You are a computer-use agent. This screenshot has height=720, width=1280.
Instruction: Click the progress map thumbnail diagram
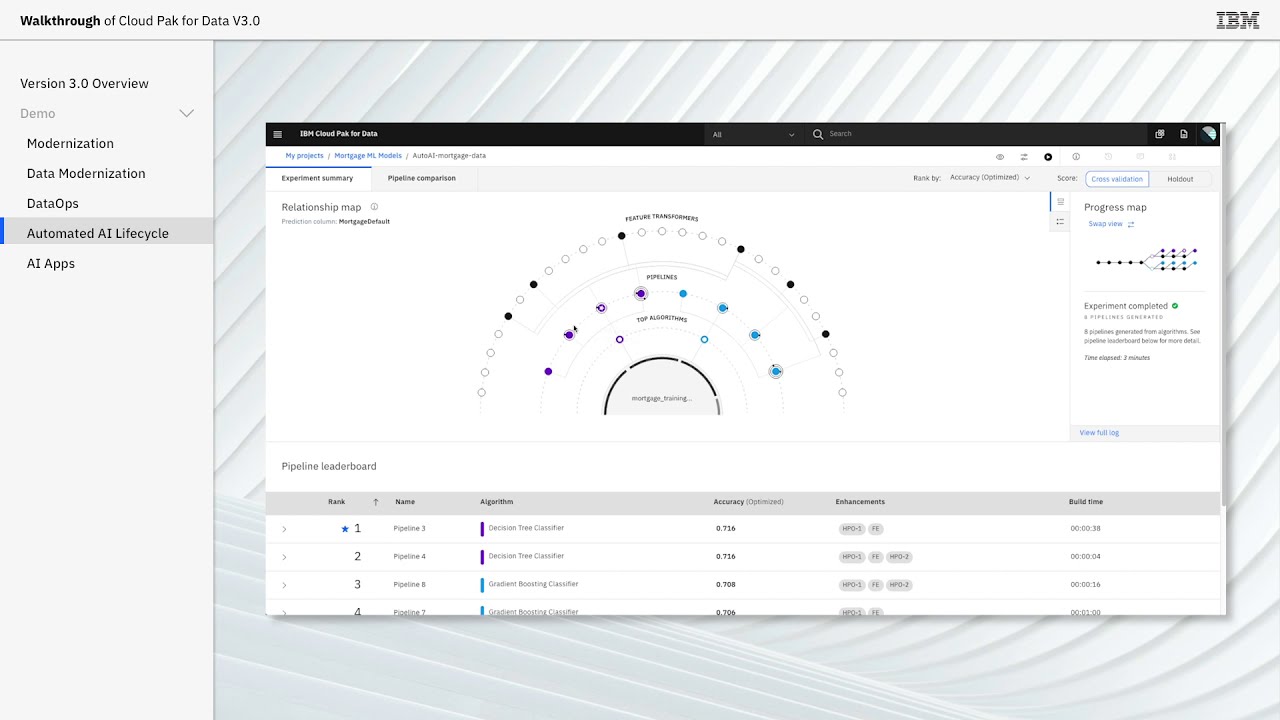(1147, 259)
